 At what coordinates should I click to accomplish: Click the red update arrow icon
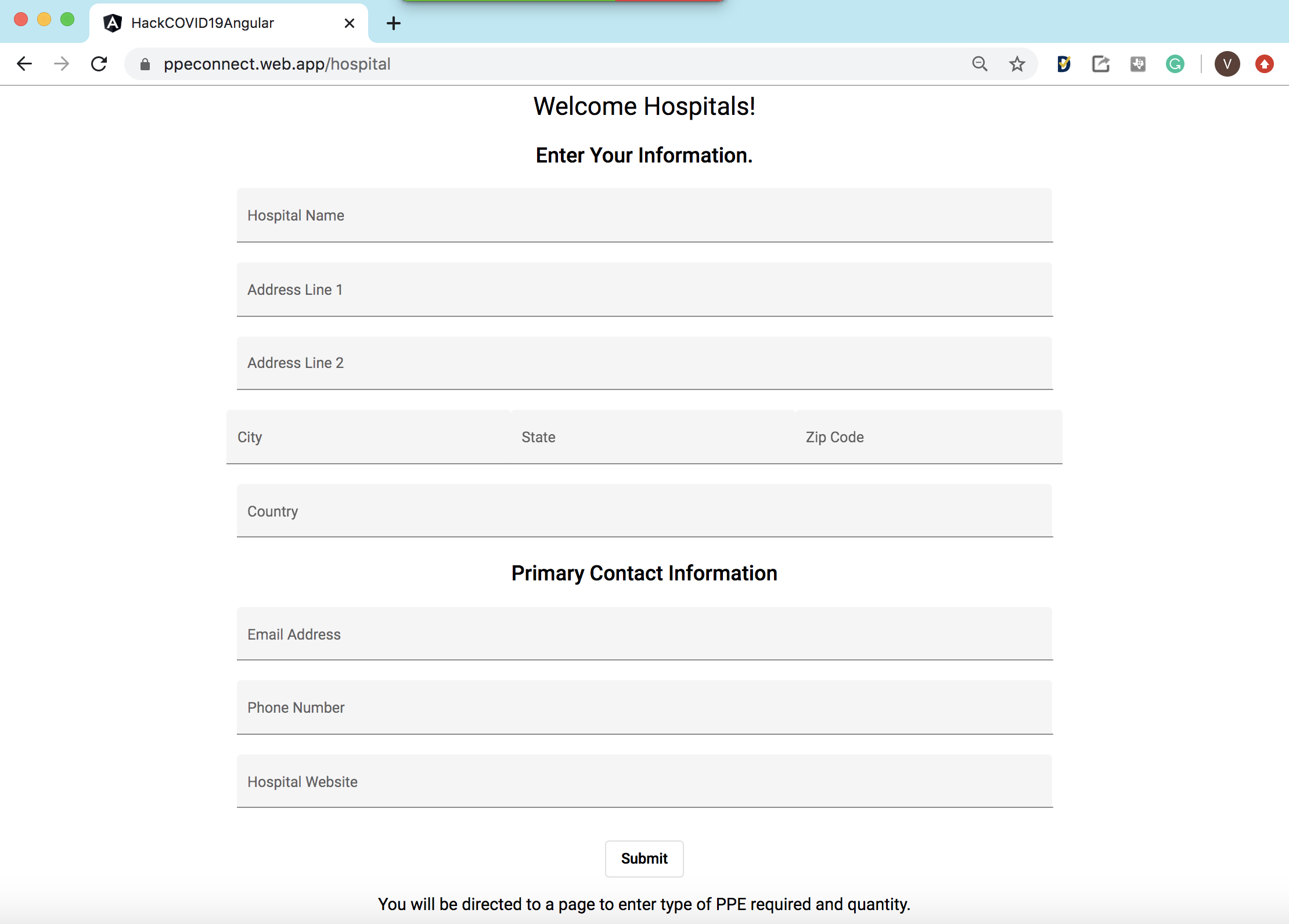click(x=1264, y=64)
